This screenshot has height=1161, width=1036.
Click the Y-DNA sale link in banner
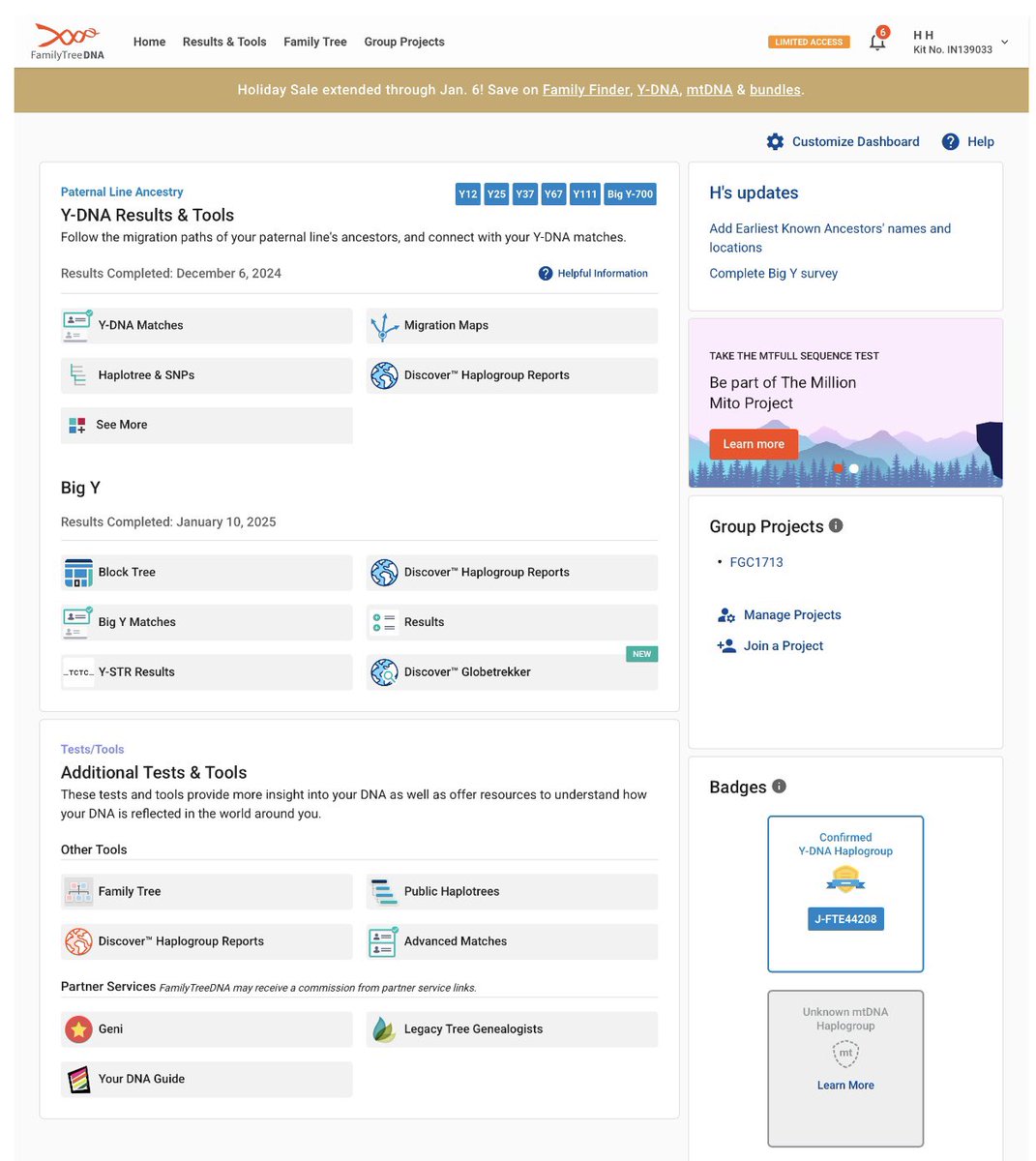[x=658, y=90]
